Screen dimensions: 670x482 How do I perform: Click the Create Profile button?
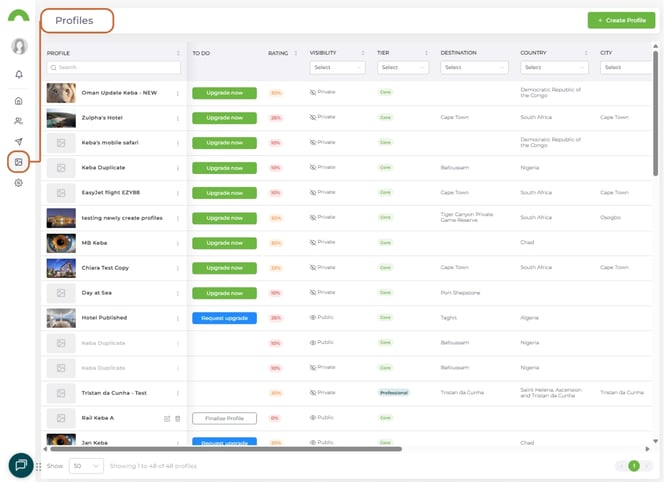pos(615,20)
